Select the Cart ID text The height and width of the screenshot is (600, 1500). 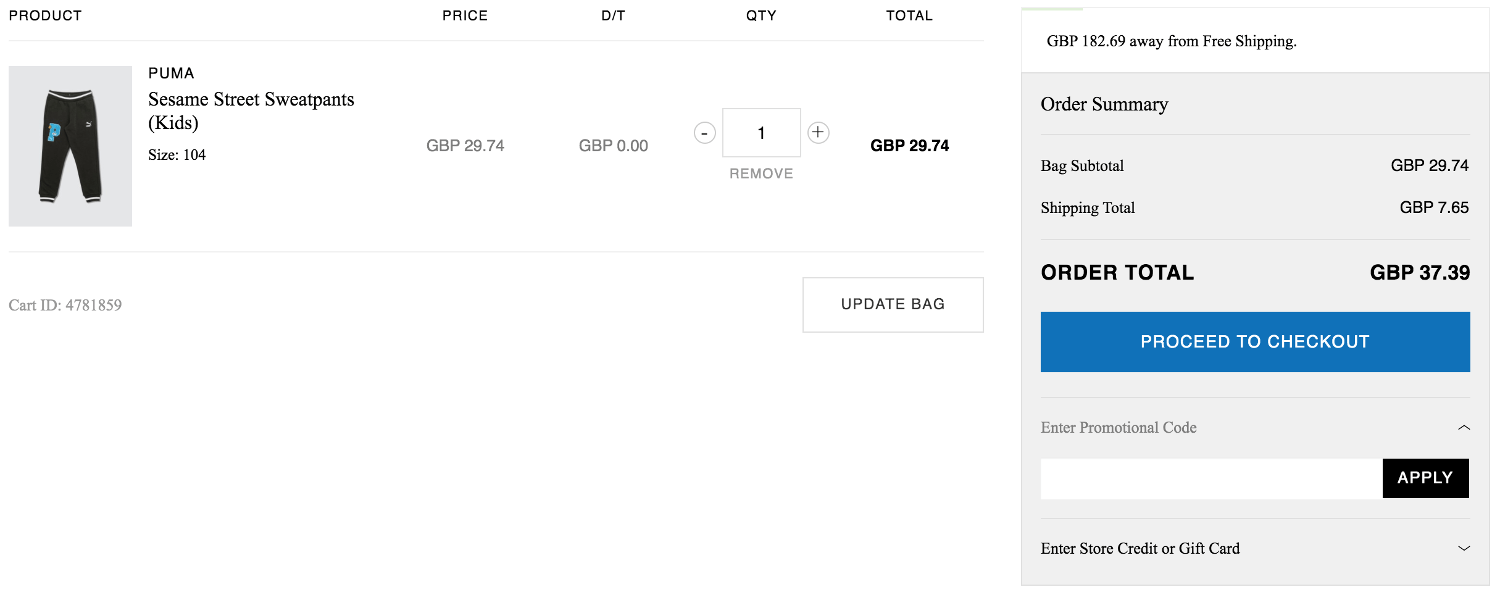[64, 304]
